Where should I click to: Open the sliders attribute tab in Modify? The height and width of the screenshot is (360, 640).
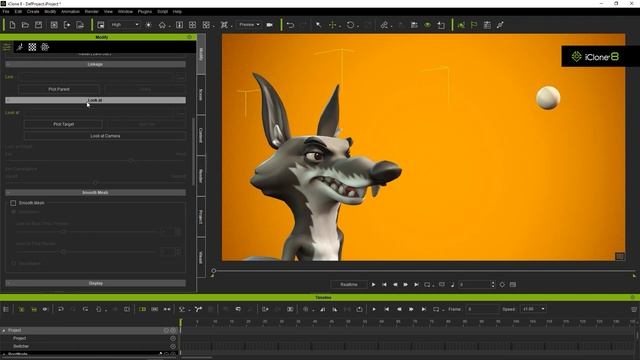tap(7, 47)
